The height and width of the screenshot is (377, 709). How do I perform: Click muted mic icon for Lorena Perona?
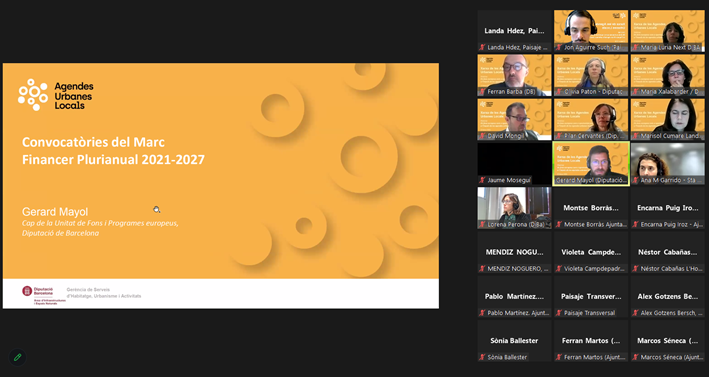[482, 225]
